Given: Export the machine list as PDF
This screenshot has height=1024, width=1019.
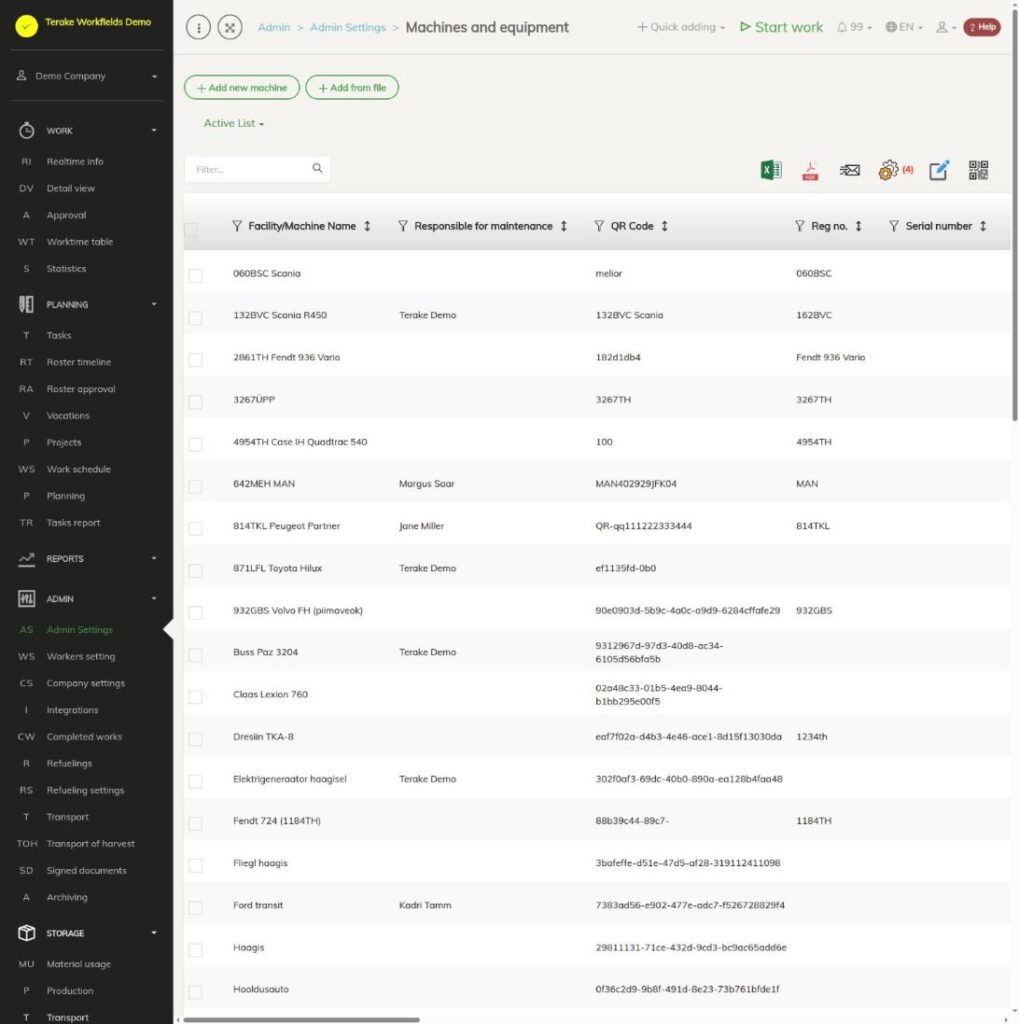Looking at the screenshot, I should click(810, 170).
